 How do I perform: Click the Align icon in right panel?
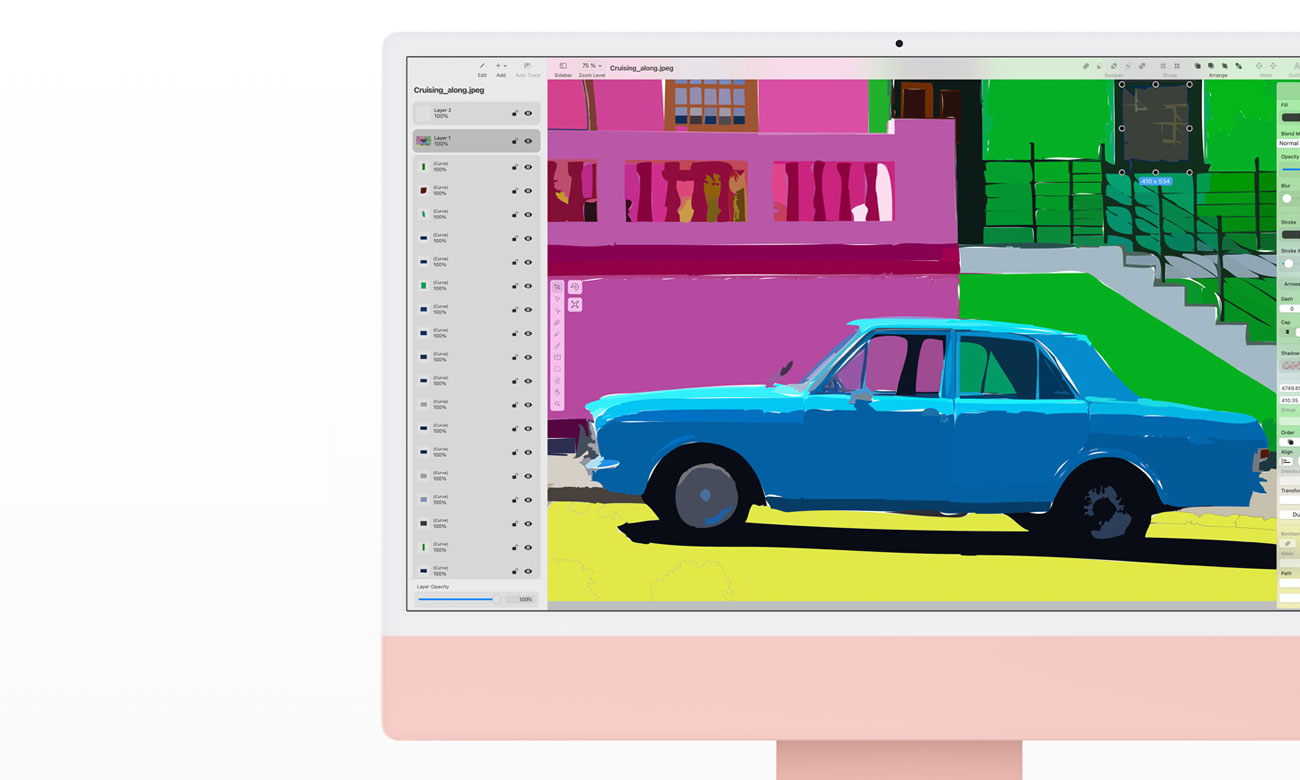1286,461
